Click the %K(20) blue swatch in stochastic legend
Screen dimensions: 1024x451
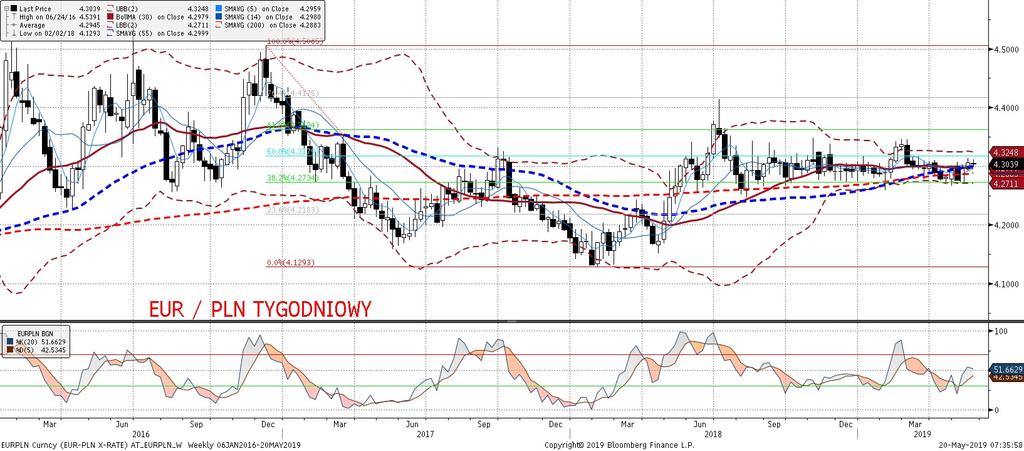click(x=10, y=341)
